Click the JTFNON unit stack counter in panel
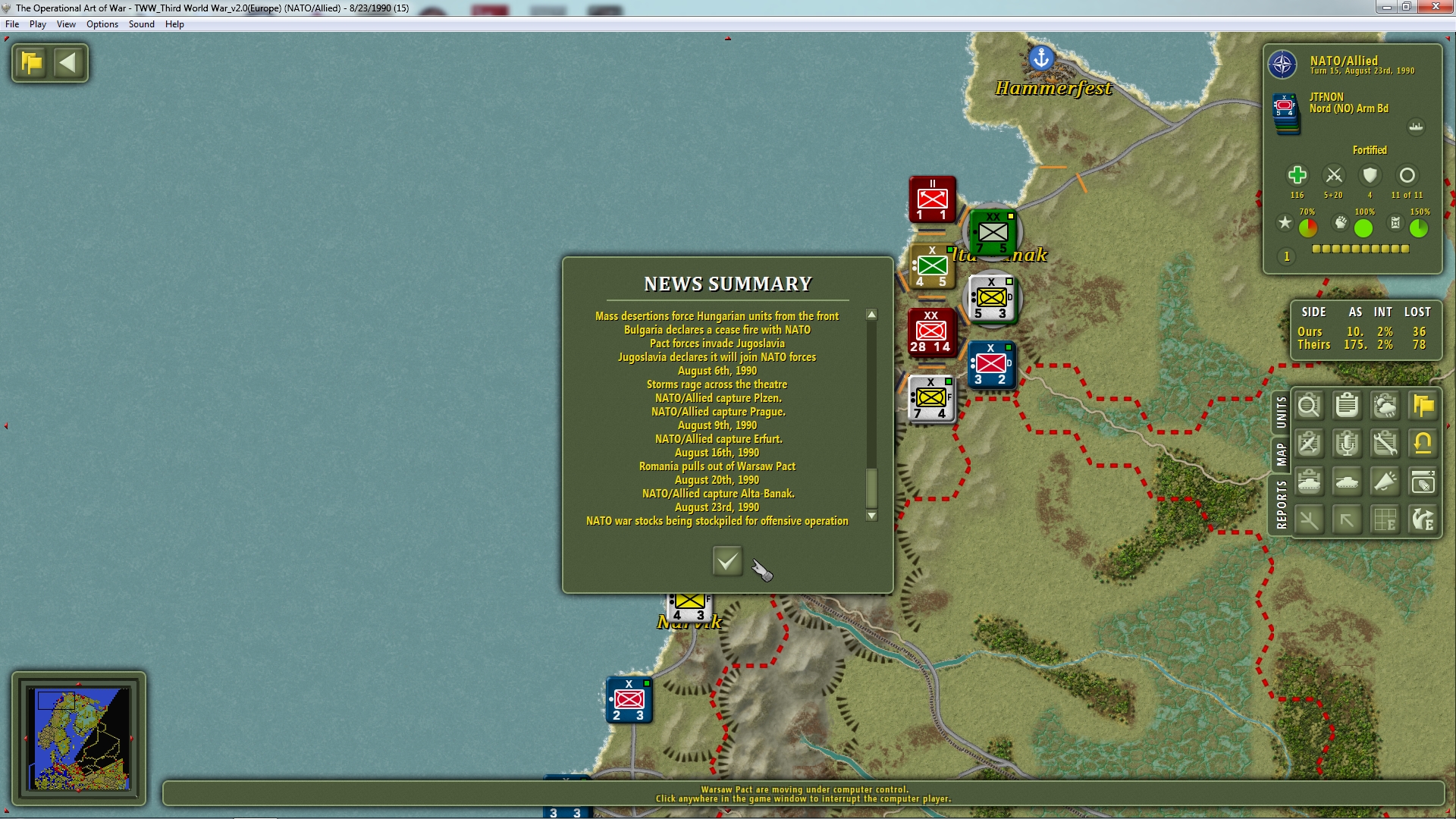The height and width of the screenshot is (819, 1456). pos(1285,114)
